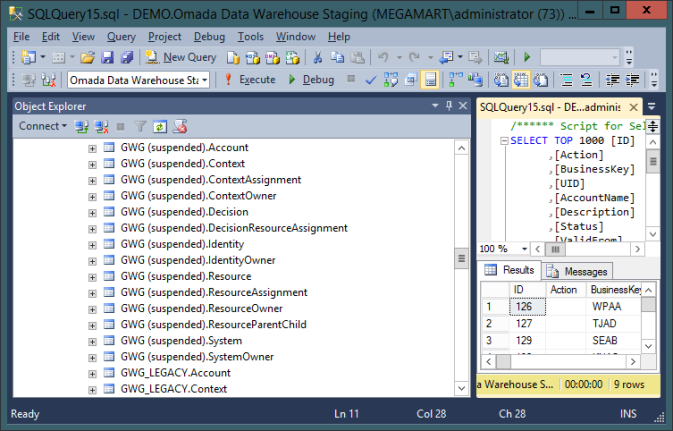Click the Object Explorer vertical scrollbar thumb
Screen dimensions: 673x431
click(461, 258)
